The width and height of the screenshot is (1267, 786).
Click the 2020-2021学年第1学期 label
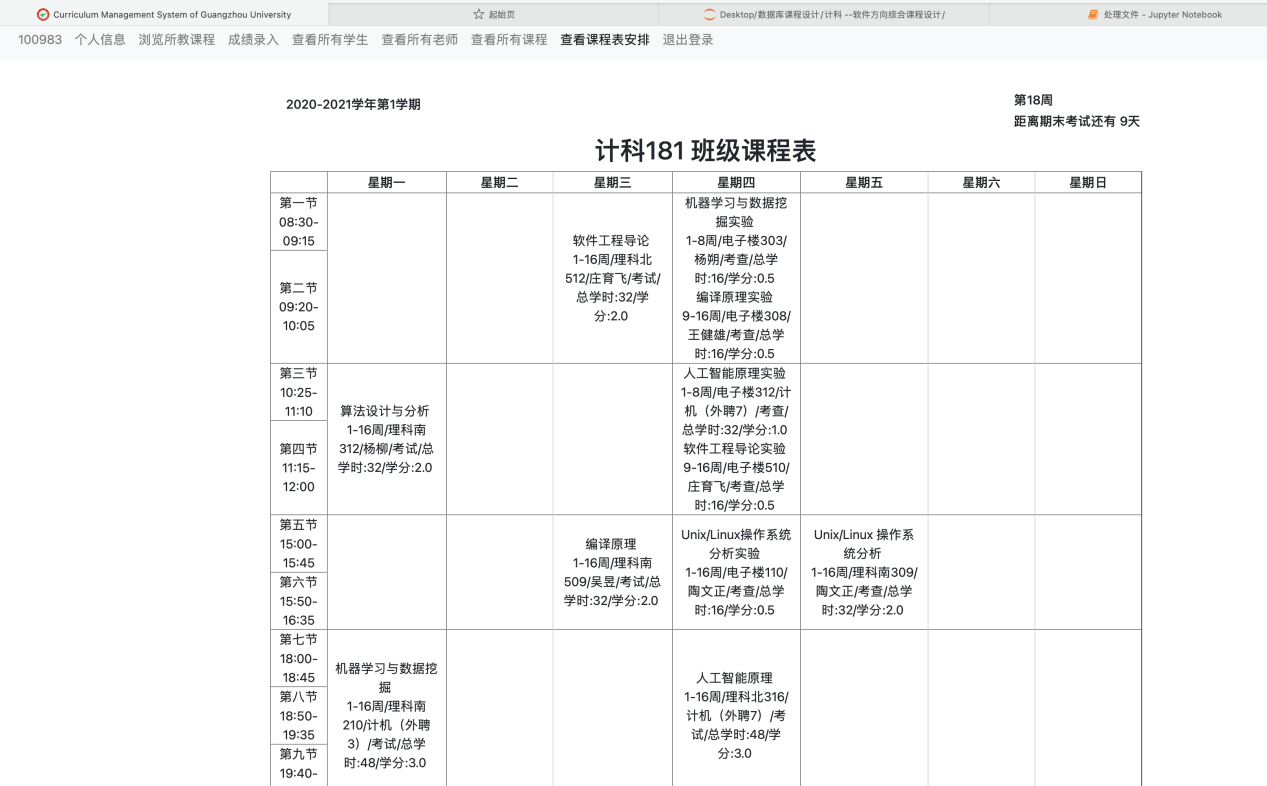353,104
